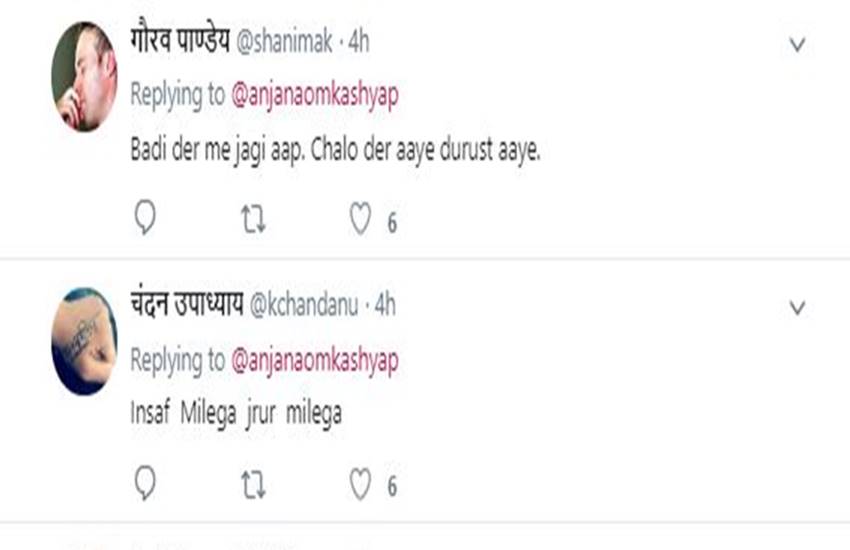
Task: Like the tweet from @shanimak
Action: click(360, 219)
